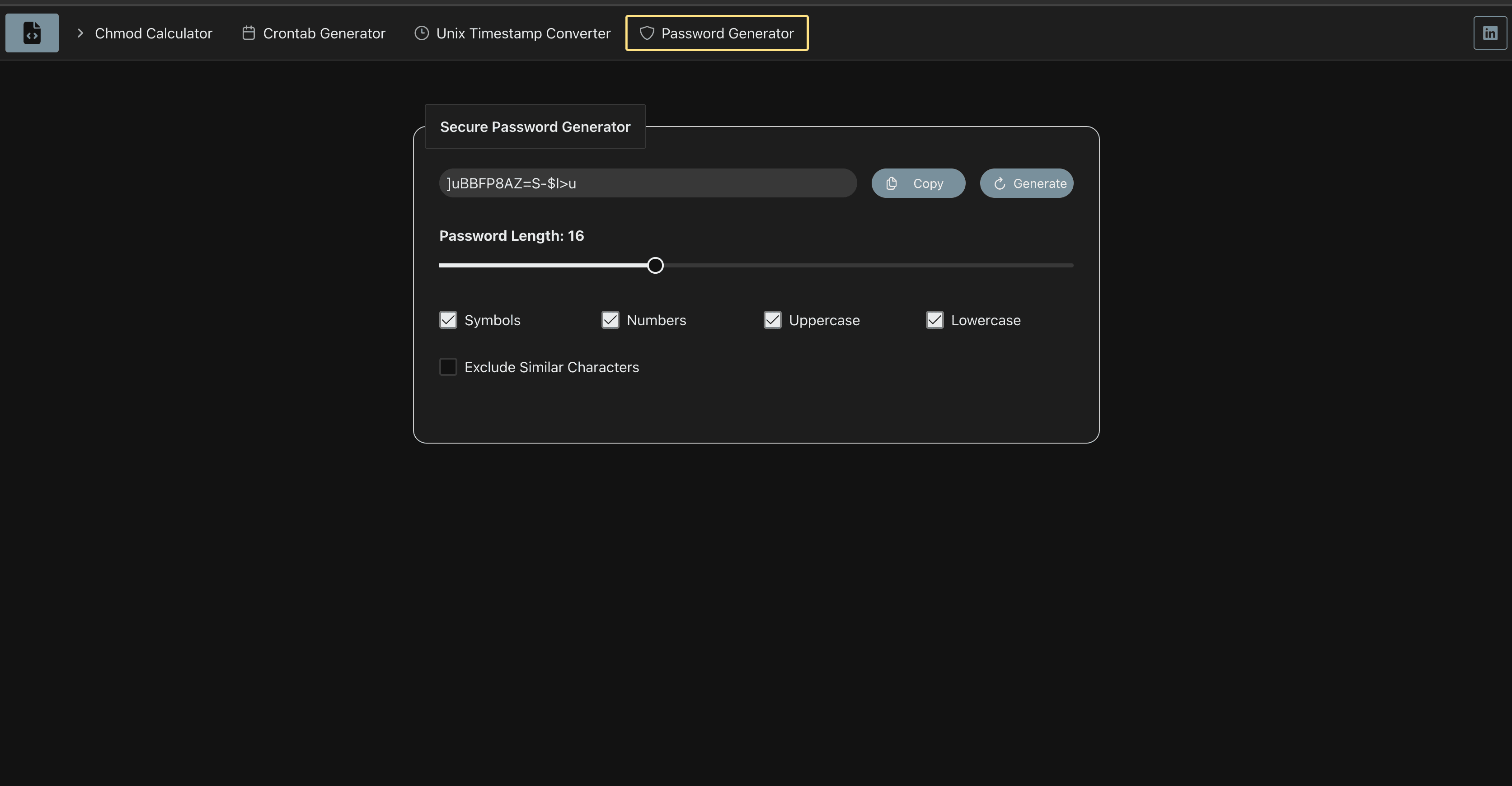Screen dimensions: 1512x786
Task: Click the Copy button
Action: tap(918, 183)
